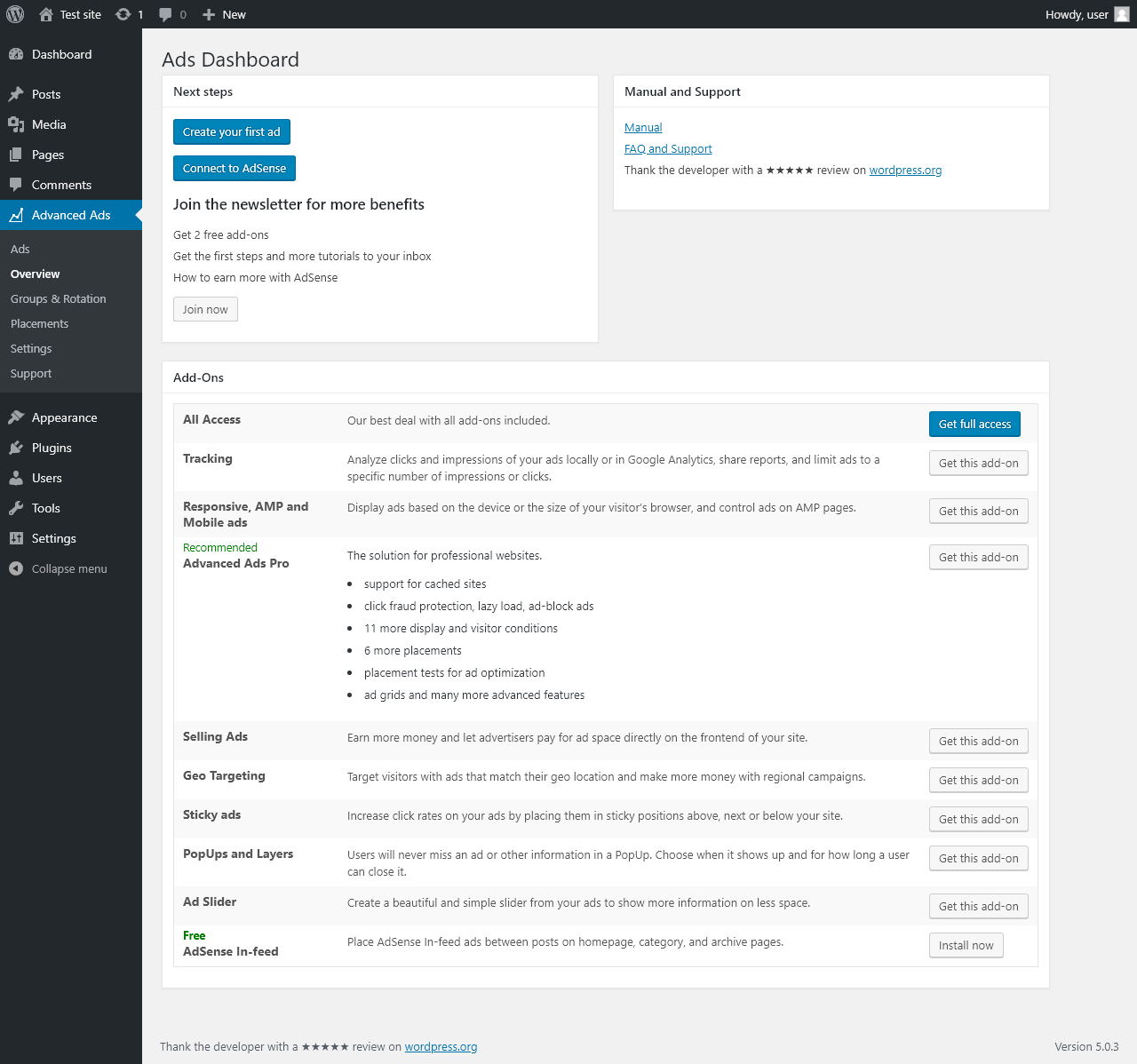Click the Recommended label above Advanced Ads Pro
Viewport: 1137px width, 1064px height.
click(220, 548)
